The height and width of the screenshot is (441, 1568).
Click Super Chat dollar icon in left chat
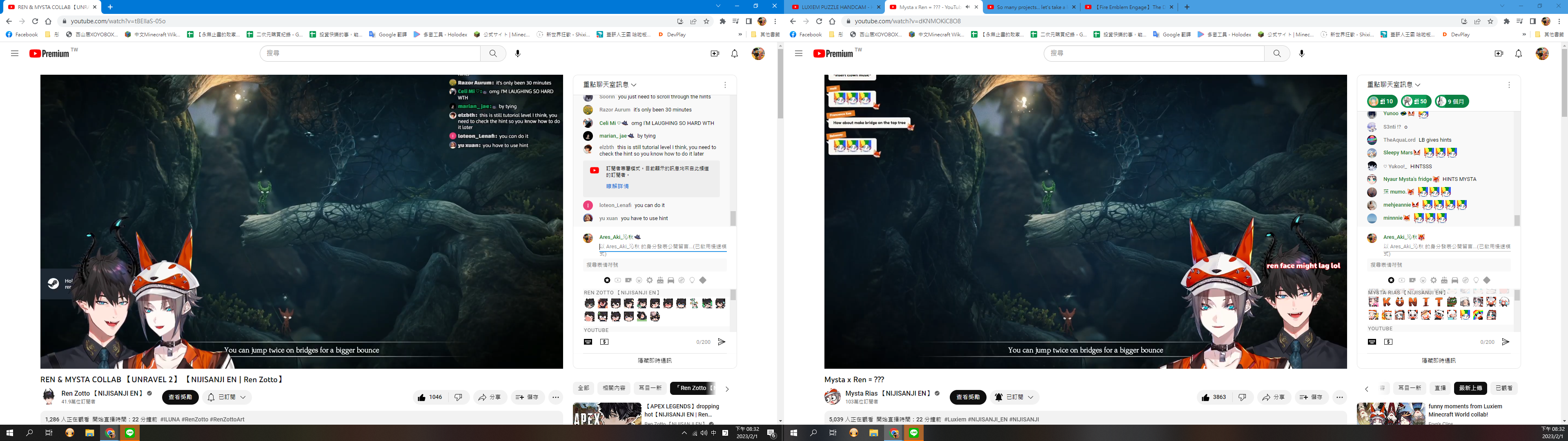[x=604, y=342]
